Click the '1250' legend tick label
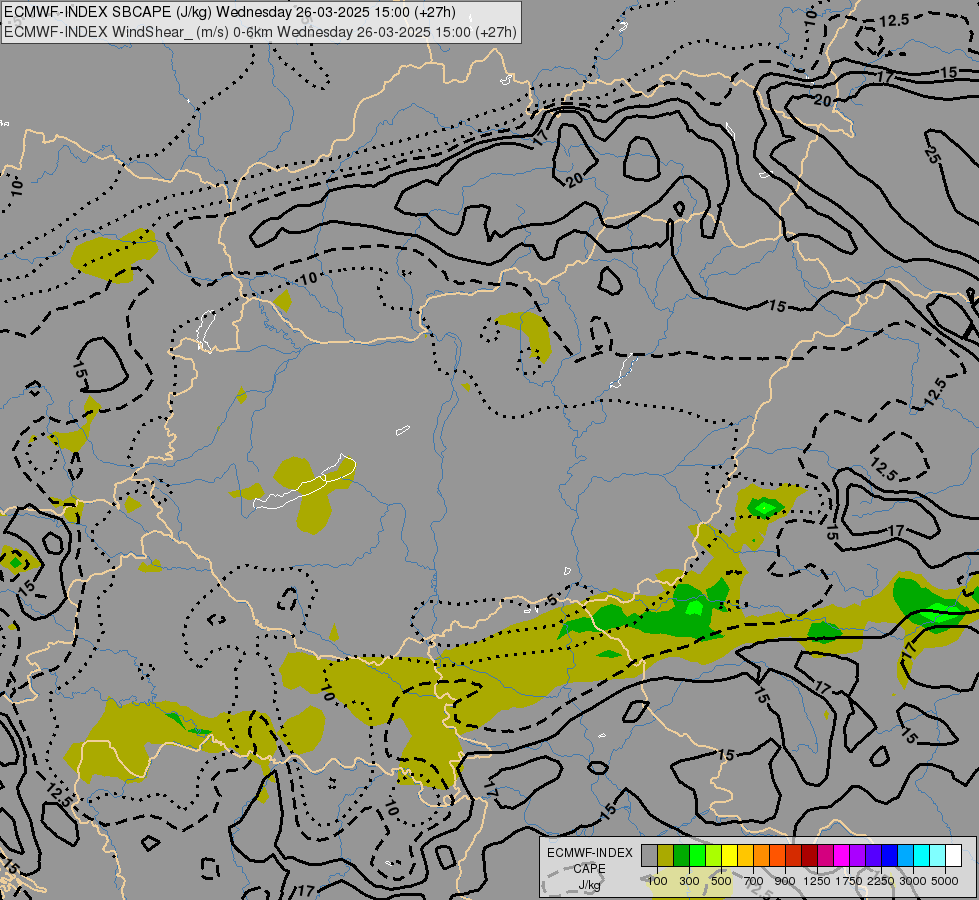This screenshot has height=900, width=979. tap(817, 881)
